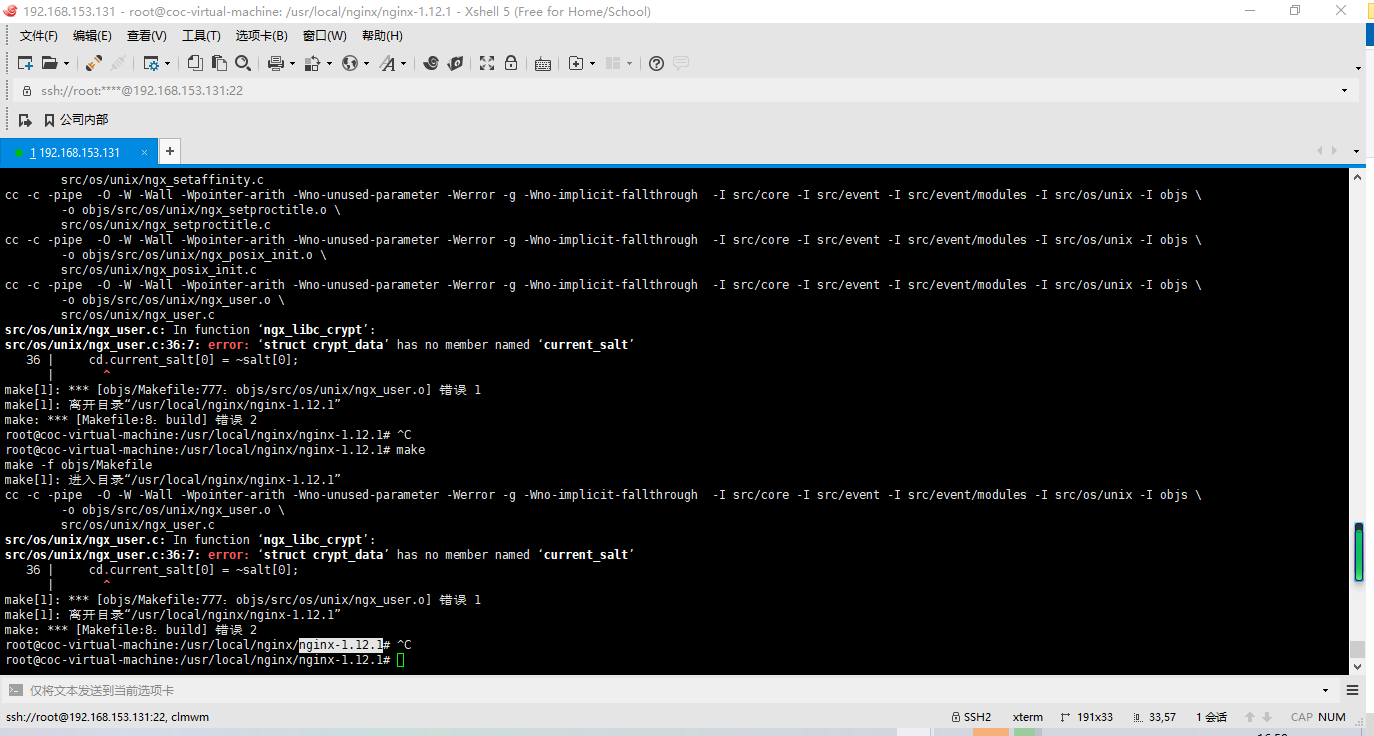
Task: Toggle the Full screen icon
Action: [x=487, y=63]
